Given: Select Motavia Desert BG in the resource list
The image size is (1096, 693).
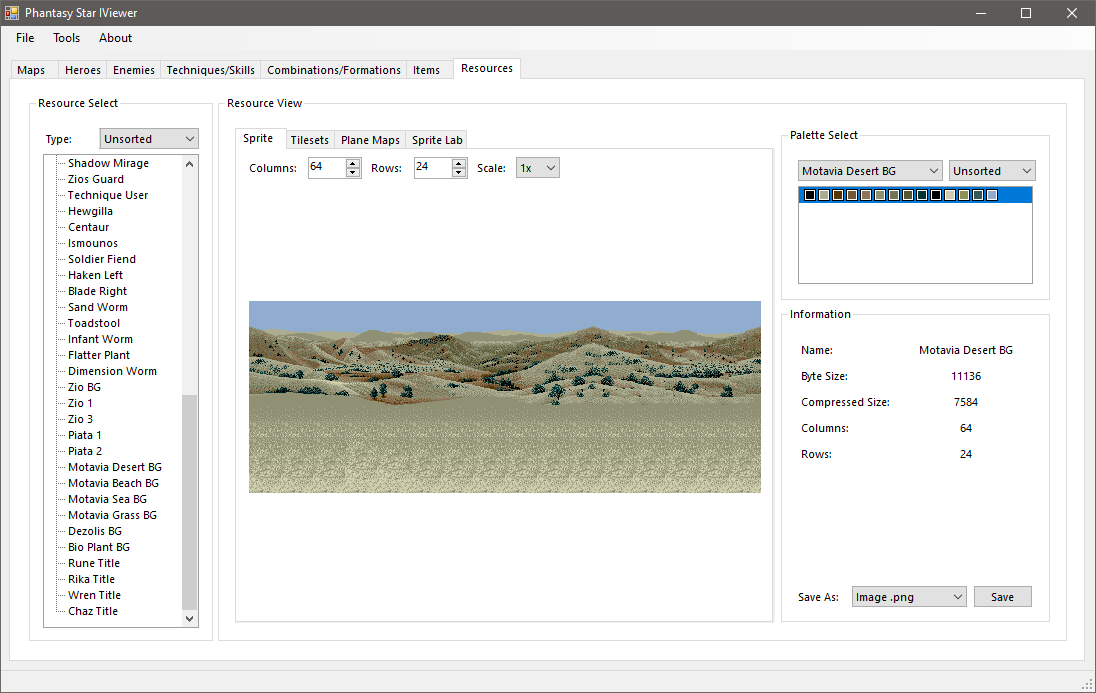Looking at the screenshot, I should tap(115, 467).
